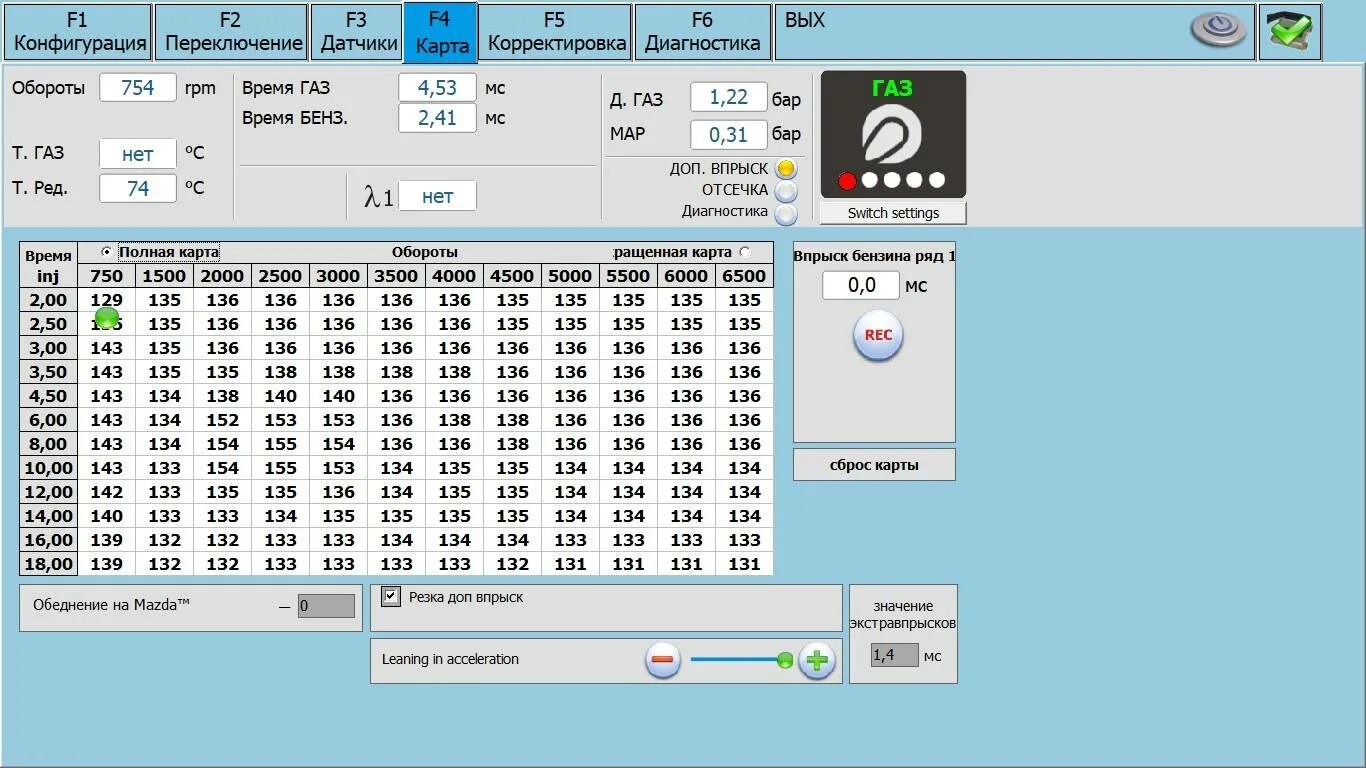Click the ДОП. ВПРЫСК yellow indicator
1366x768 pixels.
tap(786, 169)
